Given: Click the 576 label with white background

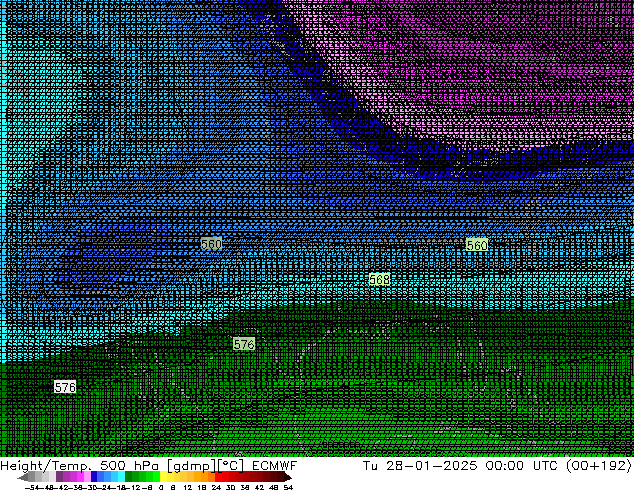Looking at the screenshot, I should coord(65,387).
